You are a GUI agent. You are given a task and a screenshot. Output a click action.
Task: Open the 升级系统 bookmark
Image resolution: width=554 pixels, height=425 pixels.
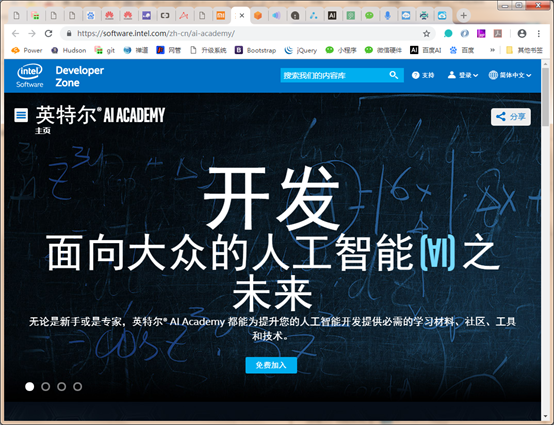pos(208,51)
